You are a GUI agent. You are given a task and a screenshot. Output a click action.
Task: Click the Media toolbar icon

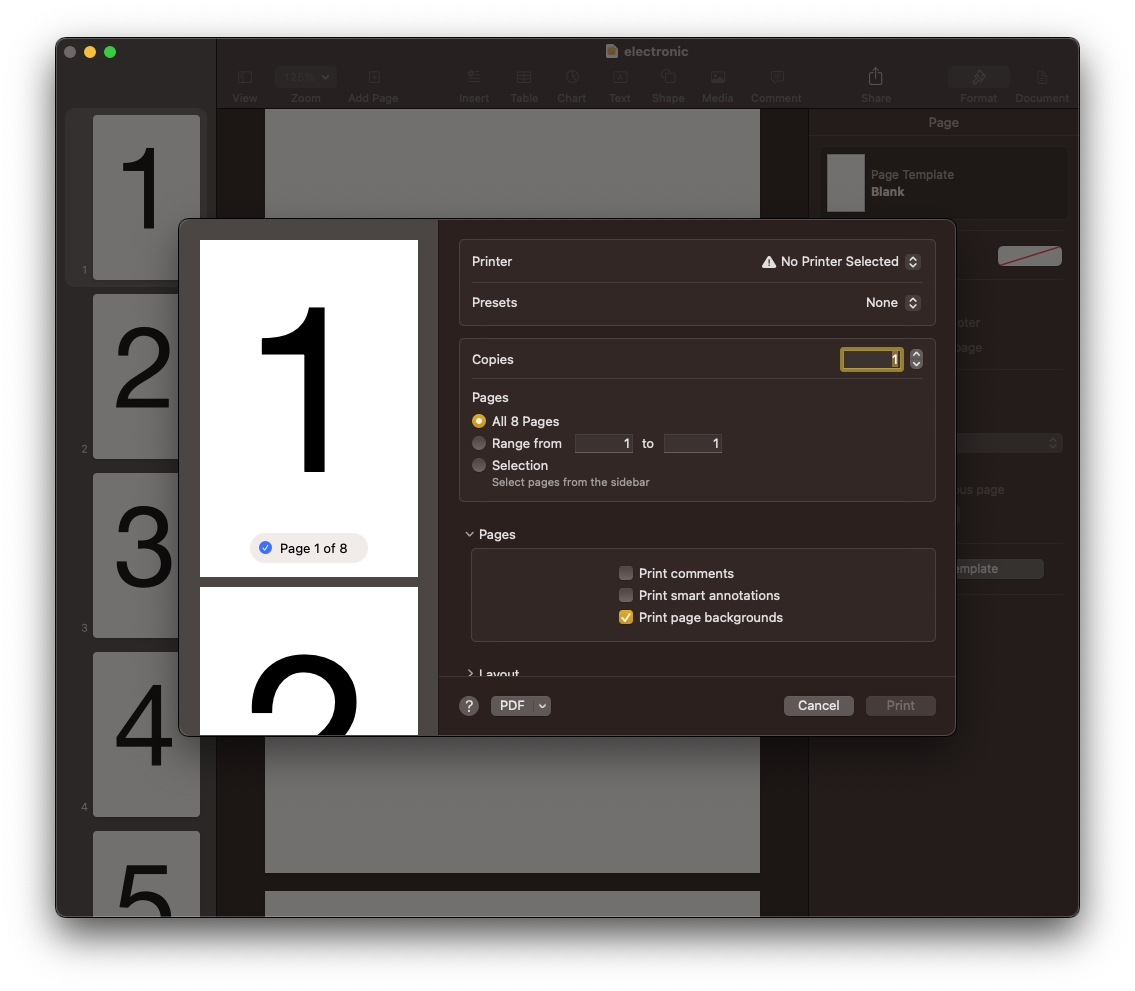click(717, 78)
